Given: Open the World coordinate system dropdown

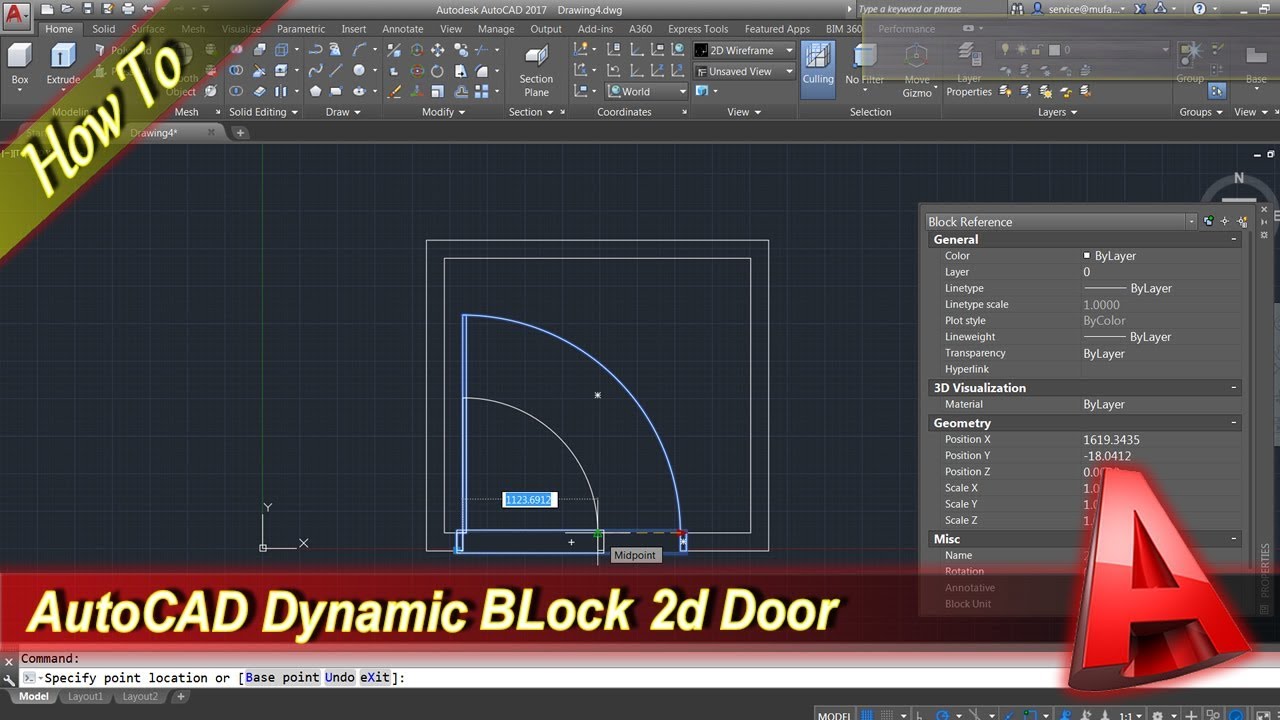Looking at the screenshot, I should (647, 91).
